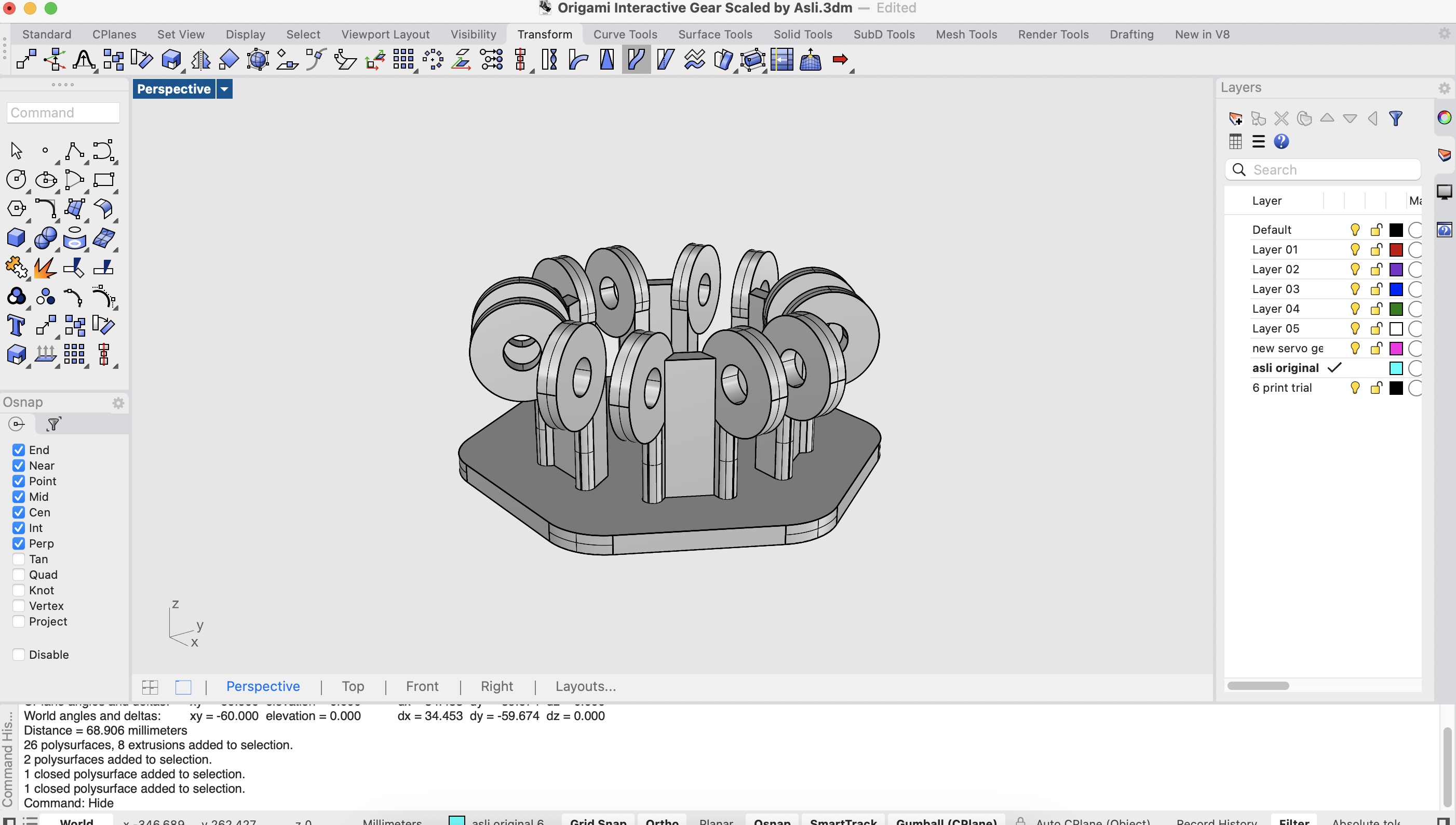Viewport: 1456px width, 825px height.
Task: Select the Box solid tool in left sidebar
Action: click(x=16, y=237)
